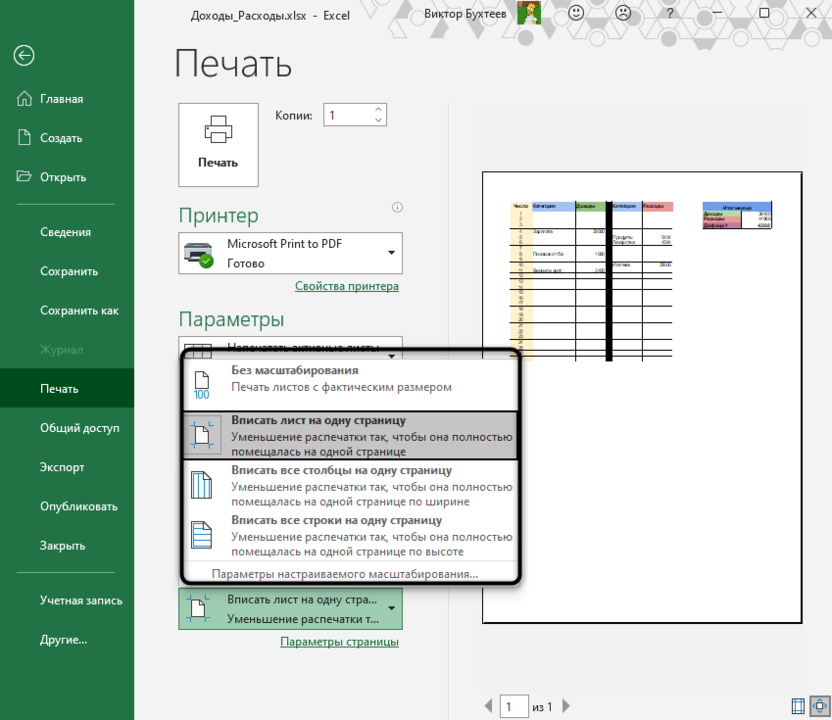
Task: Open Параметры страницы link
Action: [339, 641]
